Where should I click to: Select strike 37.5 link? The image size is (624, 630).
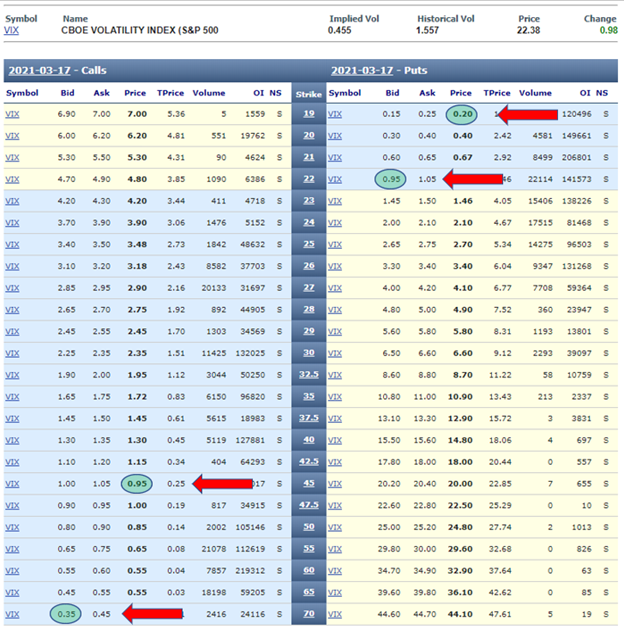pyautogui.click(x=309, y=418)
